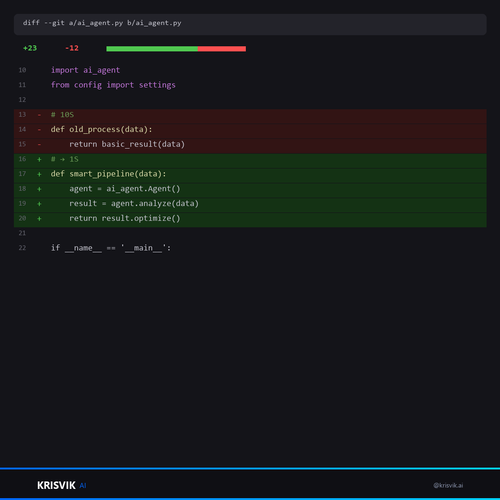Click the -12 deletions count
The height and width of the screenshot is (500, 500).
click(x=72, y=48)
